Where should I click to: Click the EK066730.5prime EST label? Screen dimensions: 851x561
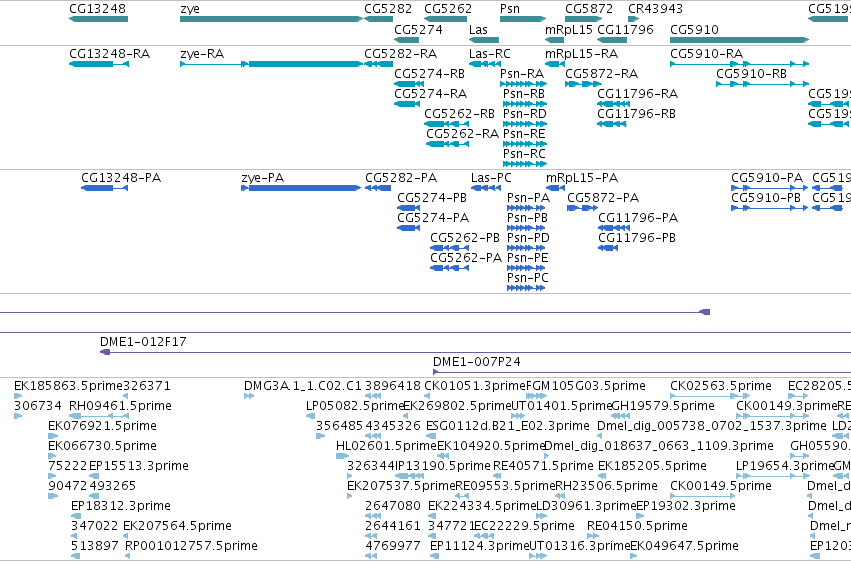[103, 446]
